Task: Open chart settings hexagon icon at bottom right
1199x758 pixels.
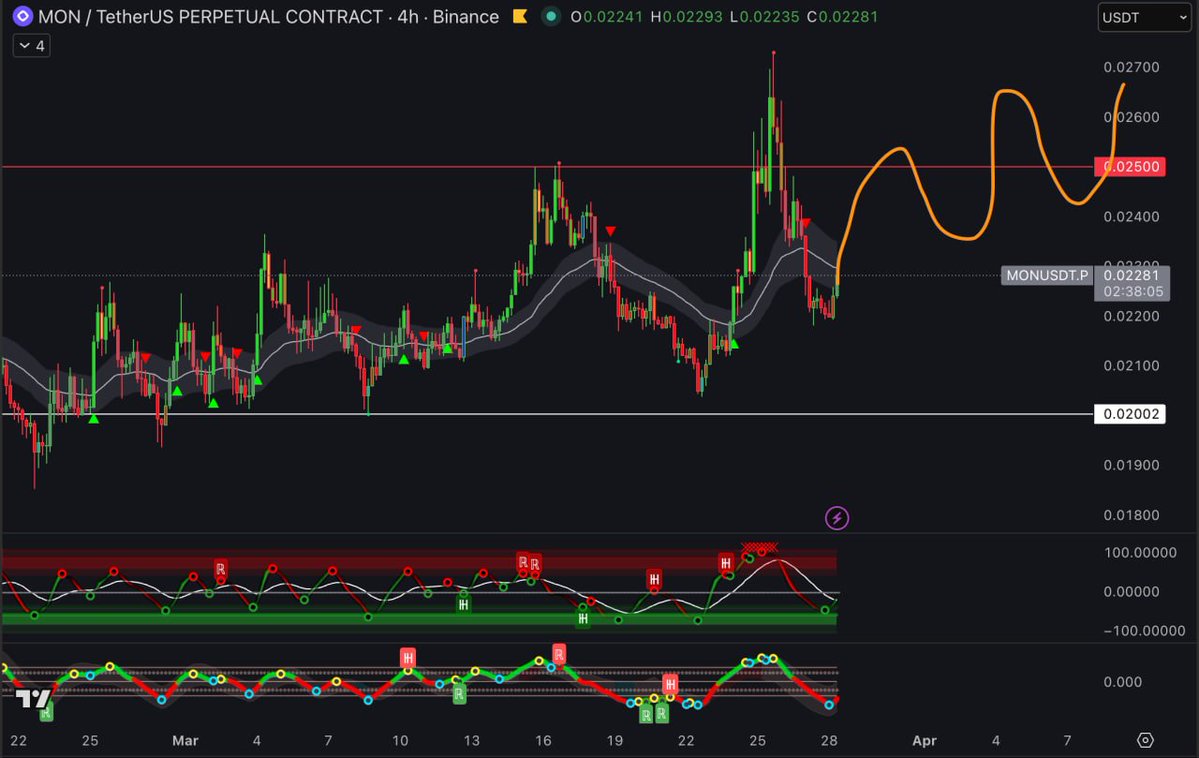Action: coord(1145,740)
